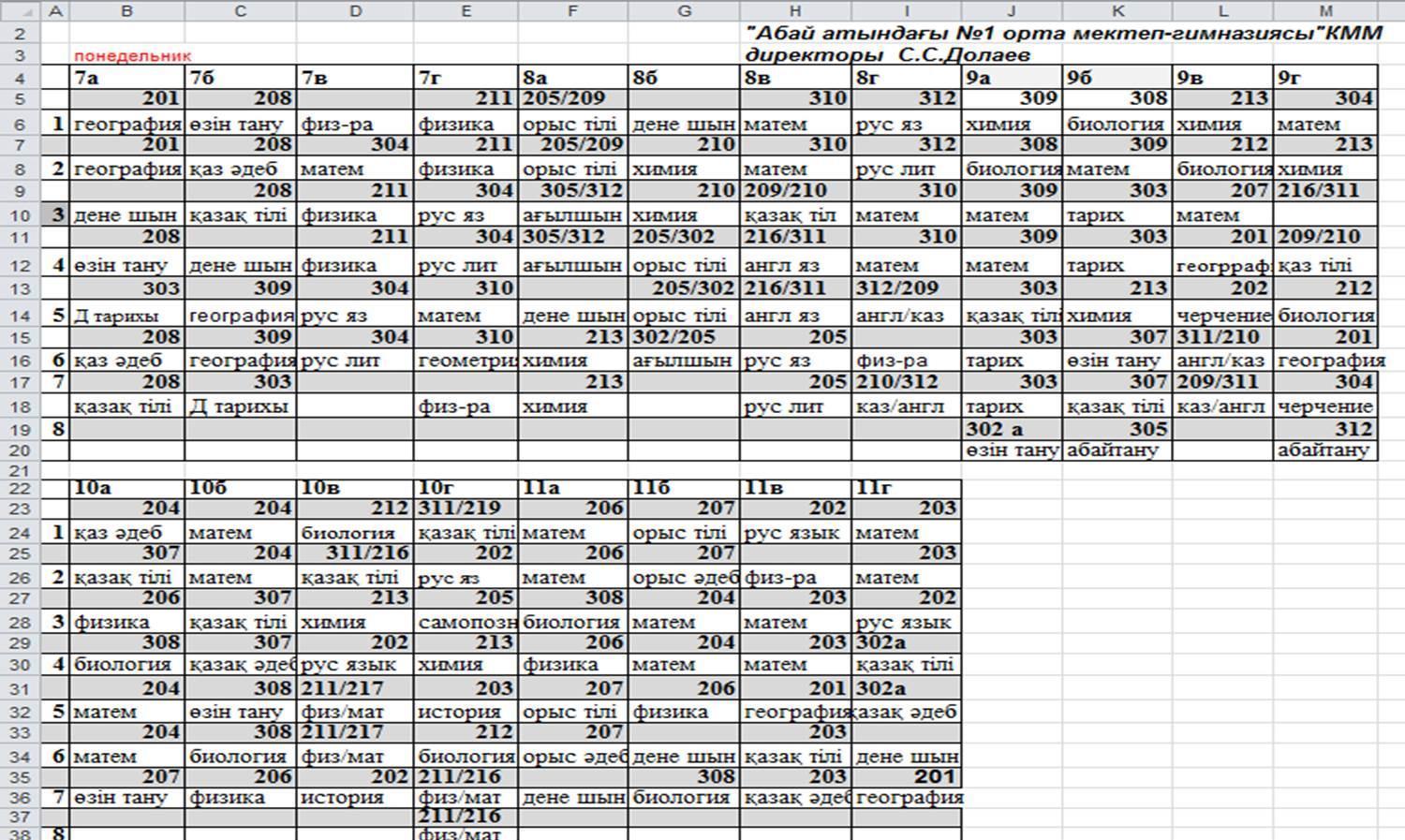Select room cell '311/216' in 10в column
Screen dimensions: 1405x840
(x=355, y=553)
